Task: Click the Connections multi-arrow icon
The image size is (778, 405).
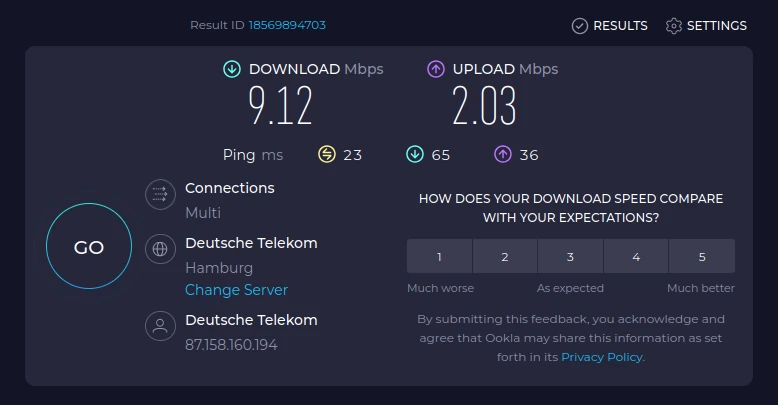Action: coord(159,194)
